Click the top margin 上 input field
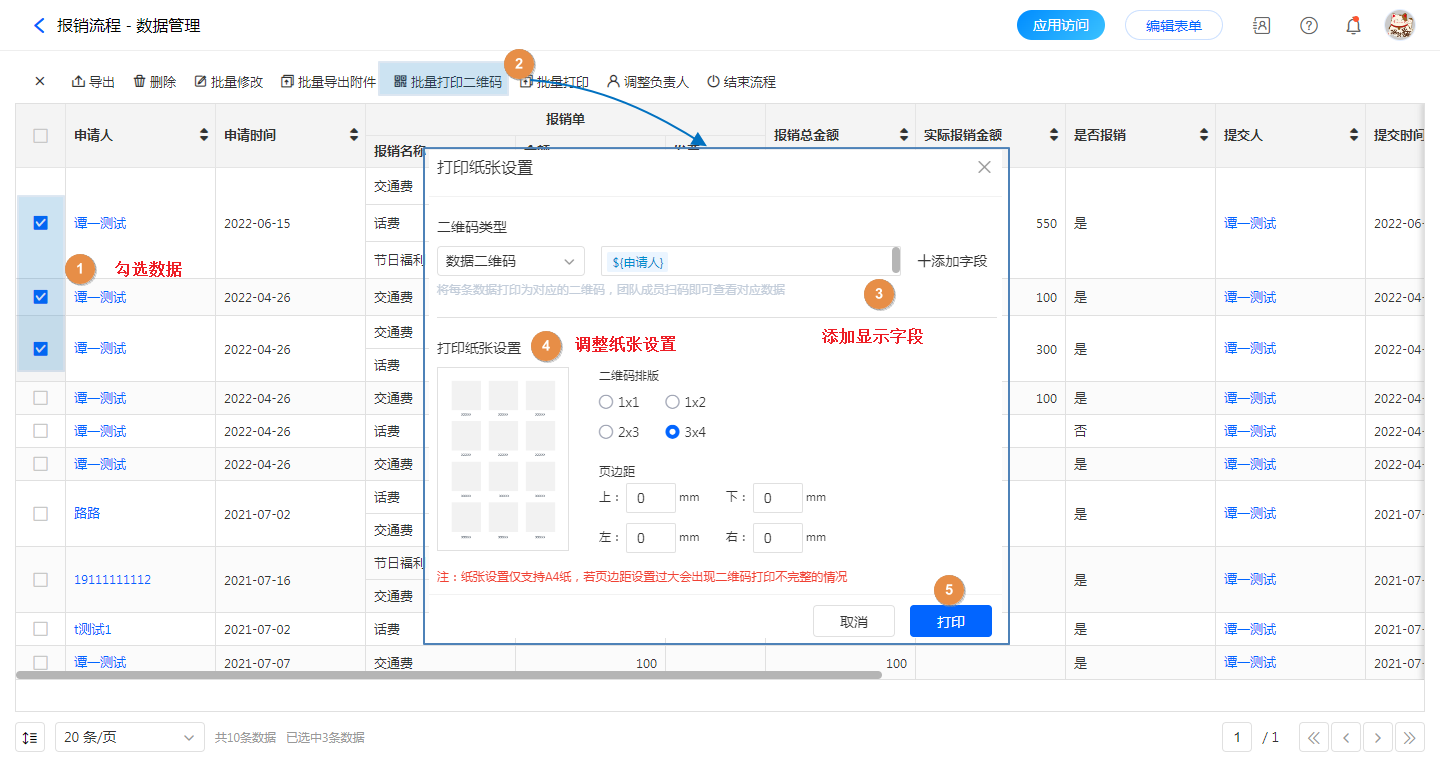The image size is (1440, 757). [x=650, y=498]
